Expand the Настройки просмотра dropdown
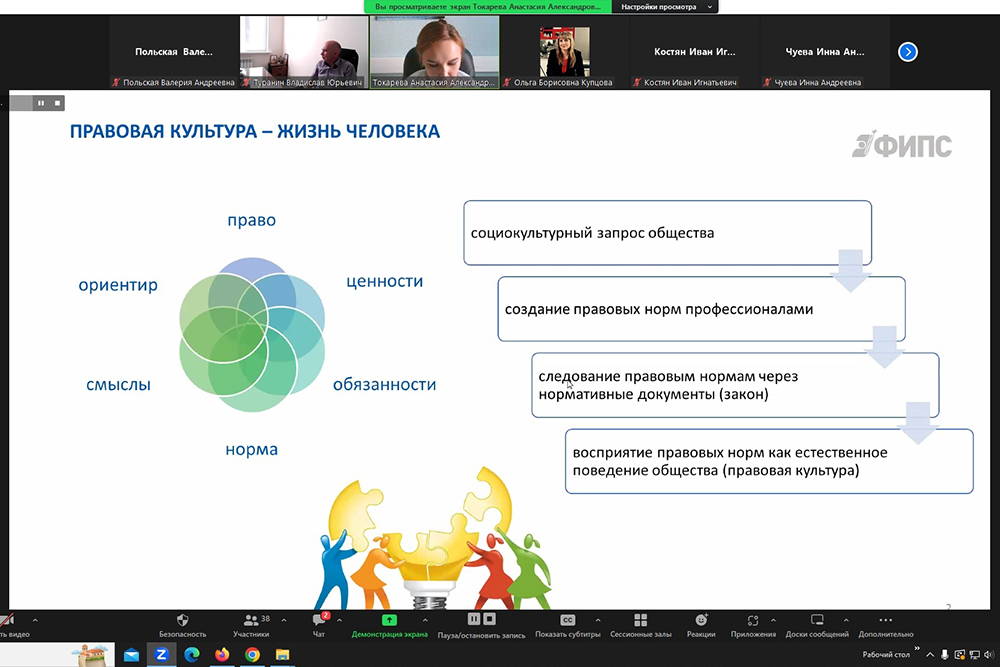Screen dimensions: 1000x667 click(x=665, y=6)
